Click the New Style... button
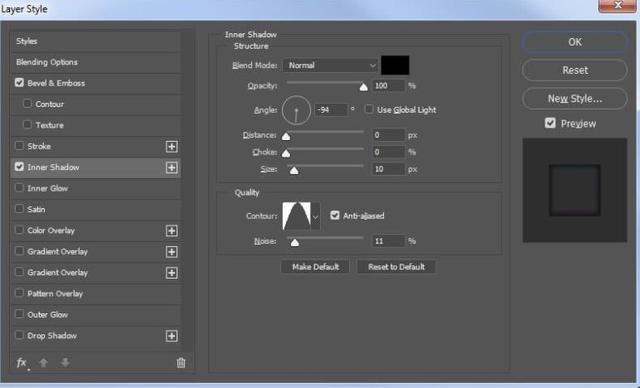Screen dimensions: 640x388 pyautogui.click(x=575, y=98)
